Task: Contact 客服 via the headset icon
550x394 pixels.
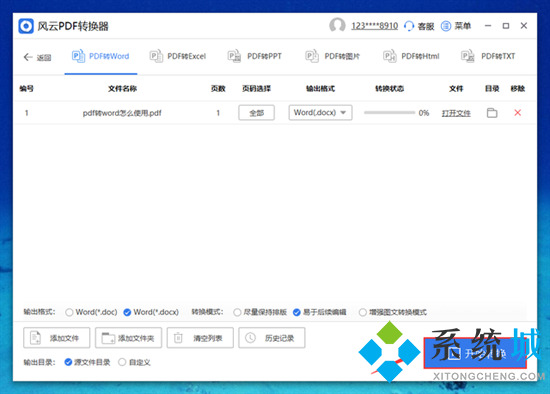Action: click(x=409, y=26)
